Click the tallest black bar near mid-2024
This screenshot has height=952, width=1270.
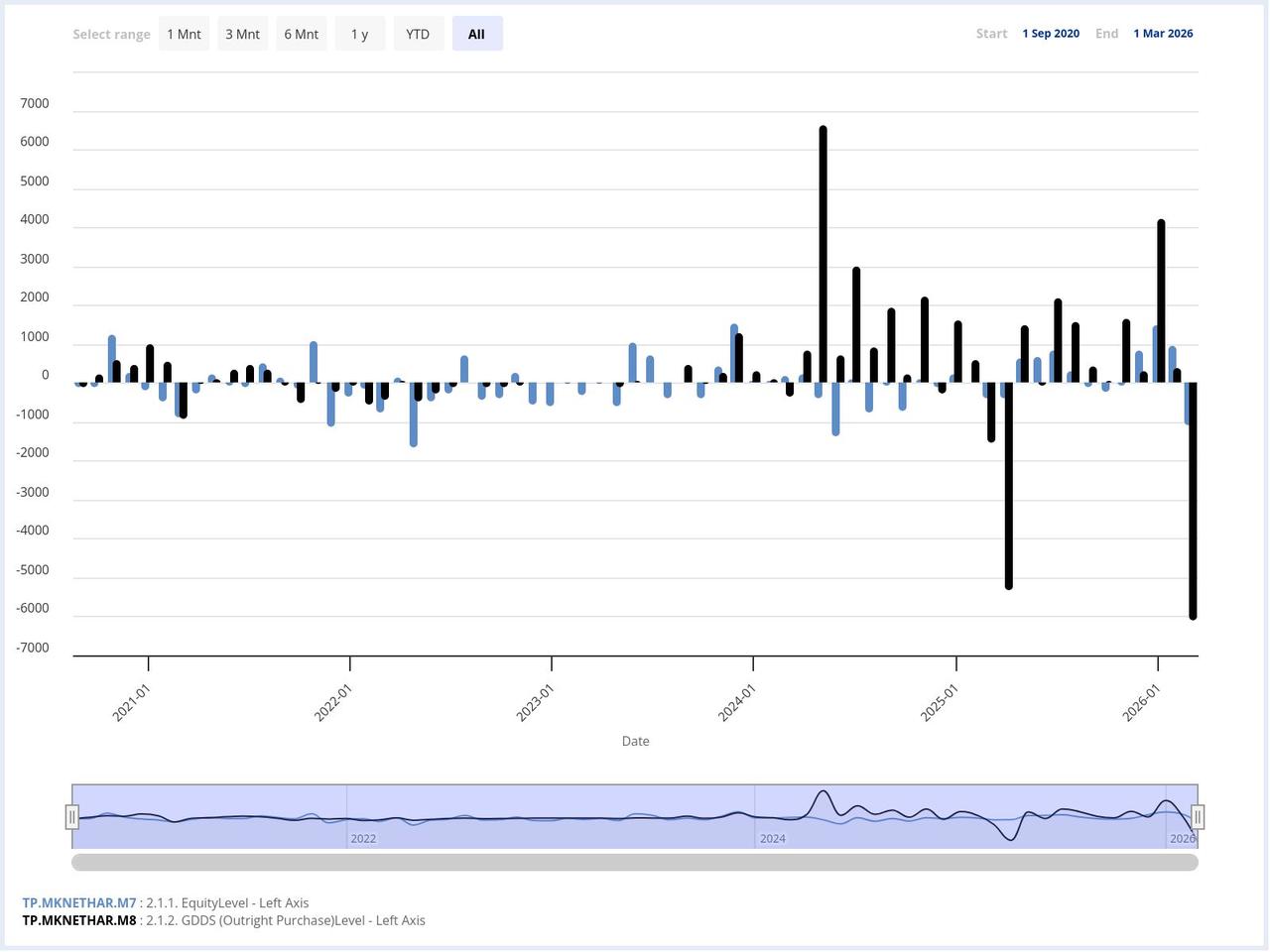pyautogui.click(x=823, y=248)
